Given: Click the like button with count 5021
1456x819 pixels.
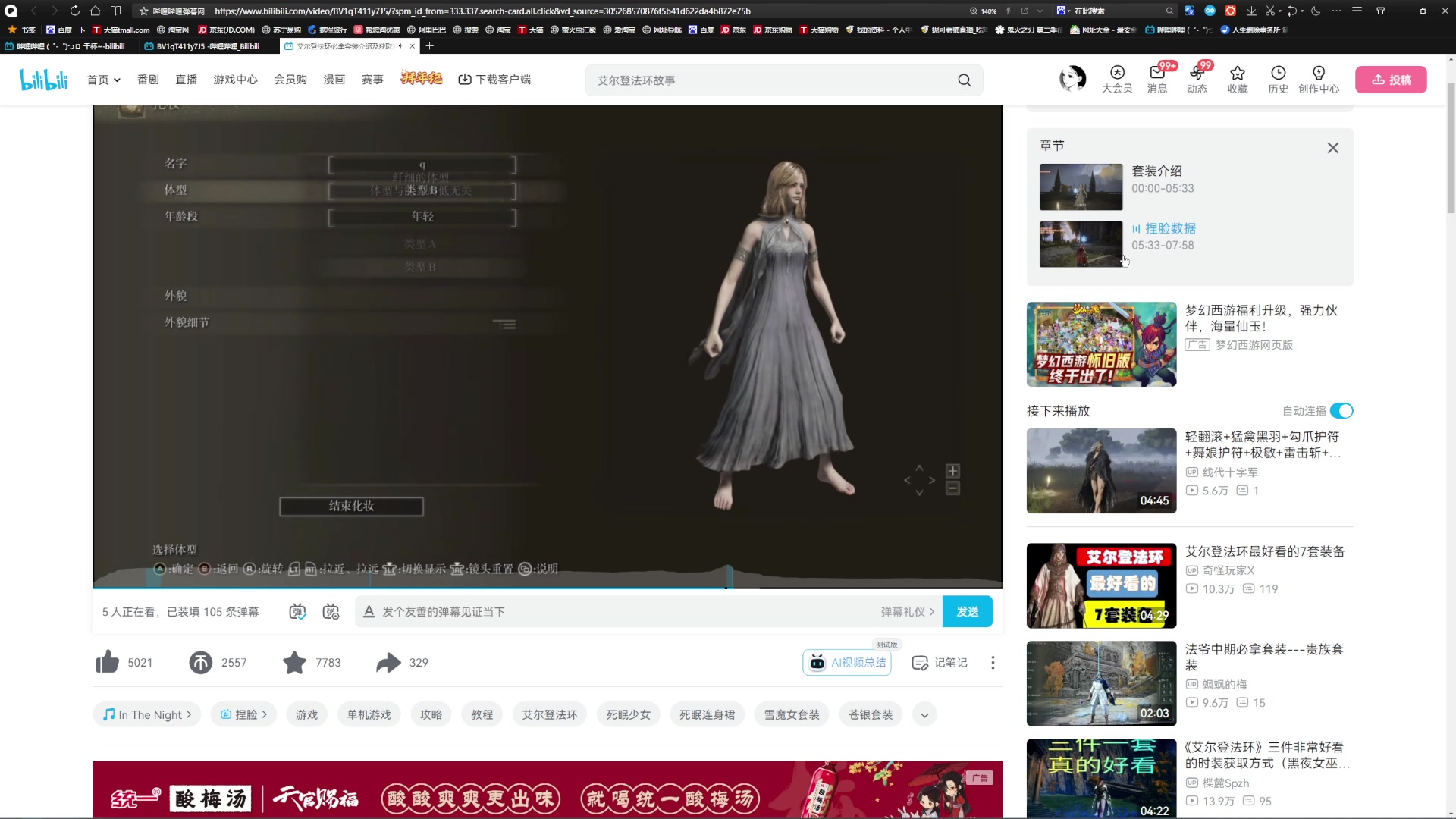Looking at the screenshot, I should (108, 662).
